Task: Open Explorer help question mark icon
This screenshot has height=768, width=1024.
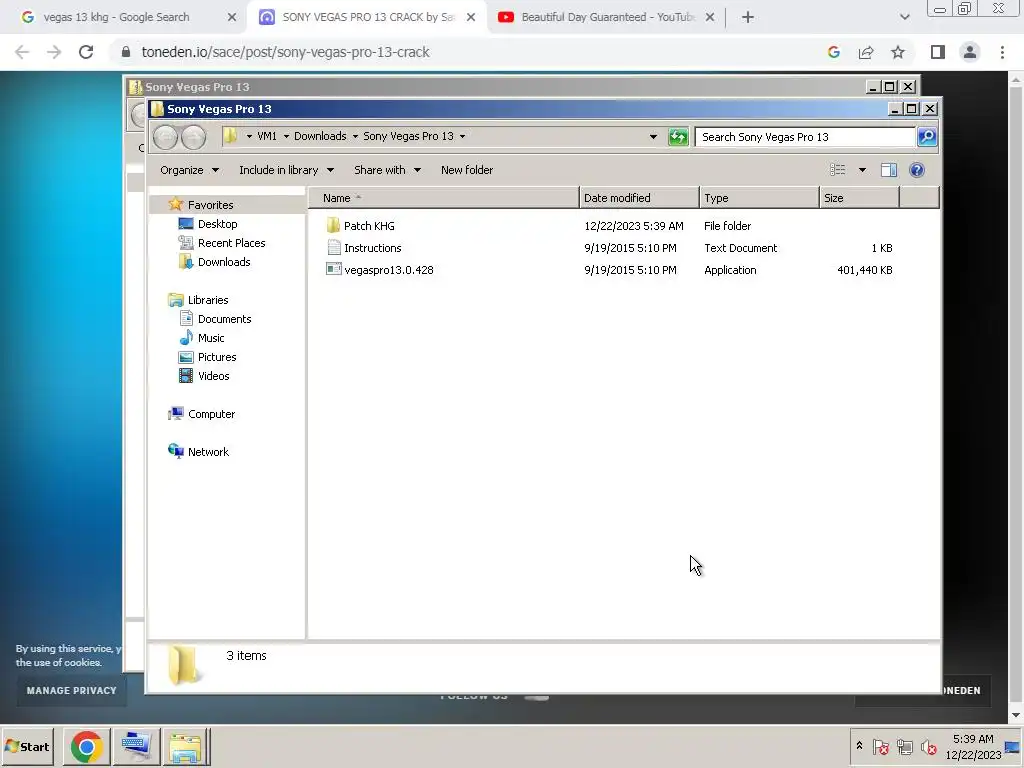Action: pos(917,170)
